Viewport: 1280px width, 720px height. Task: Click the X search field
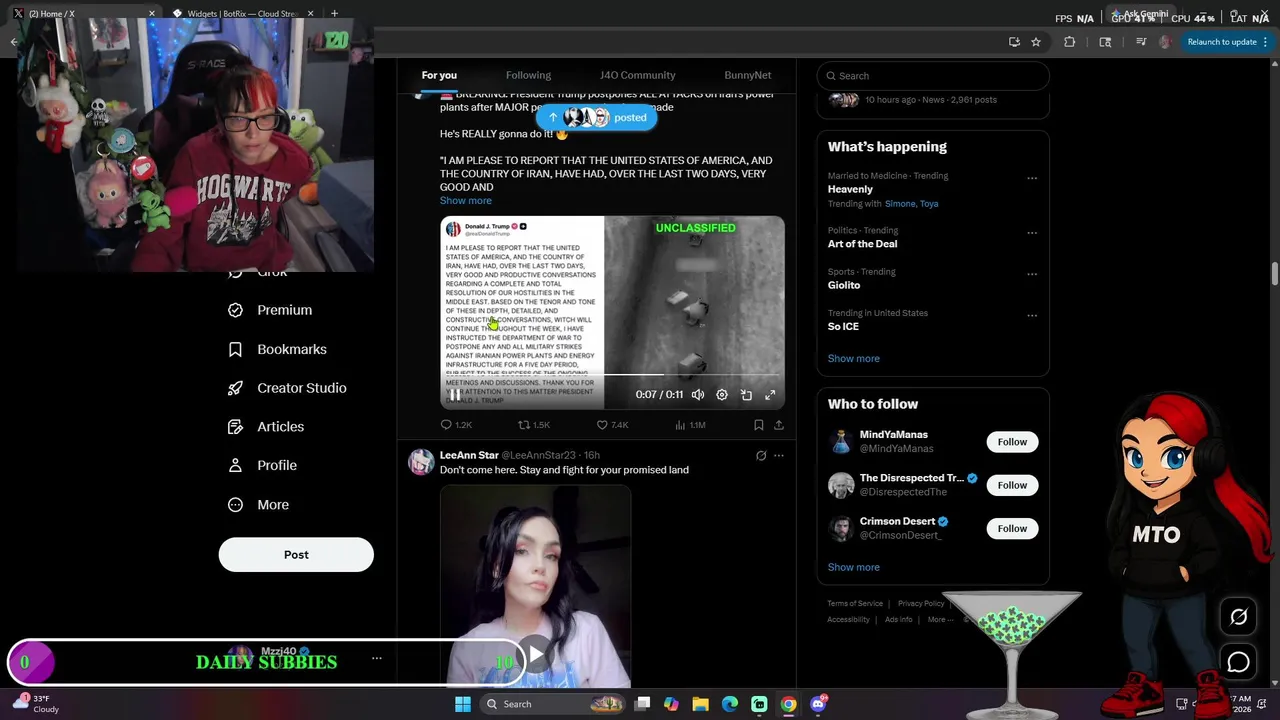click(x=933, y=76)
